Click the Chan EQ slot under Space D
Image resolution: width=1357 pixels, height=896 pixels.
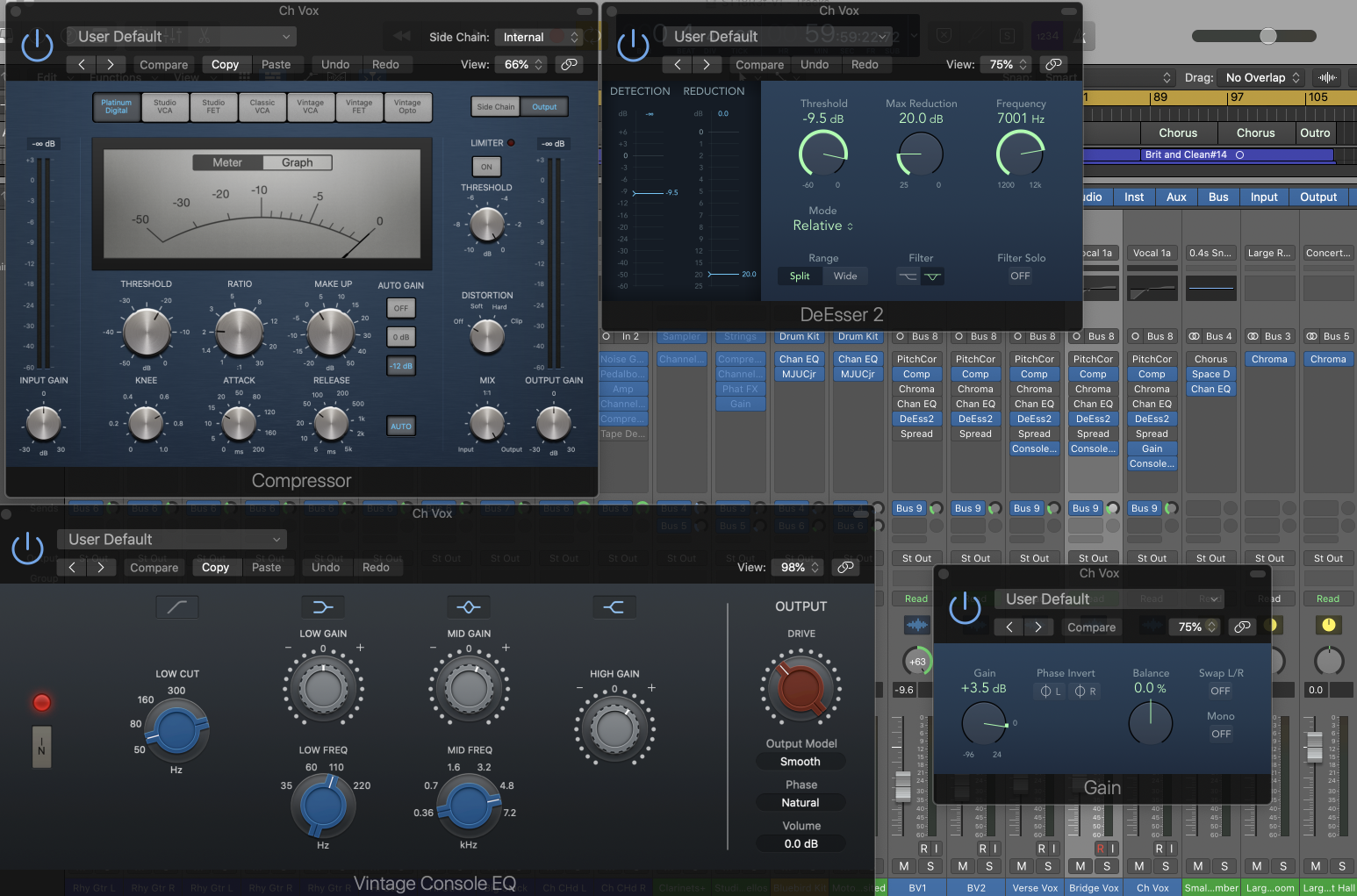(x=1210, y=389)
